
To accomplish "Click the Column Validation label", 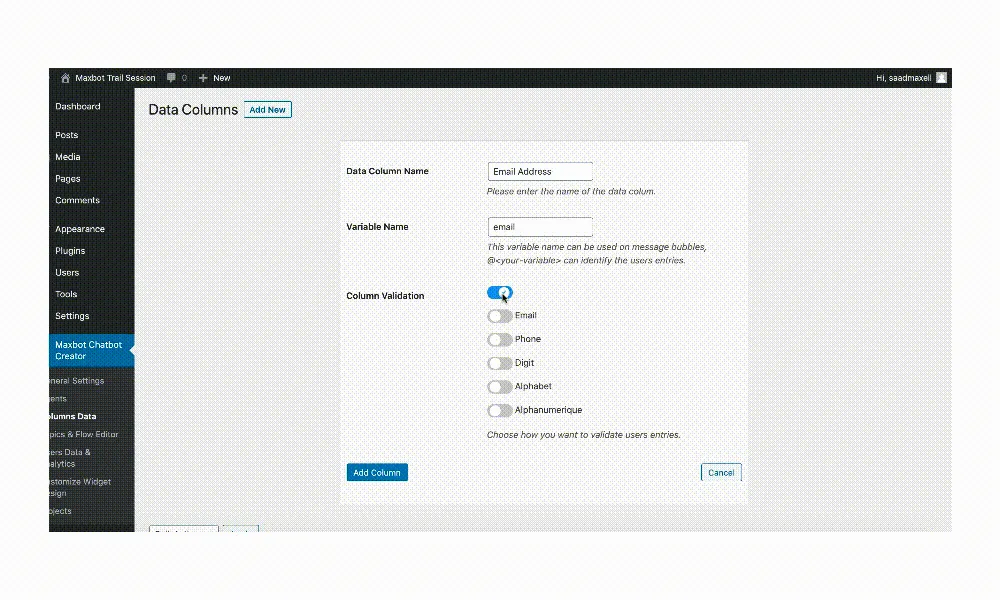I will click(x=385, y=296).
